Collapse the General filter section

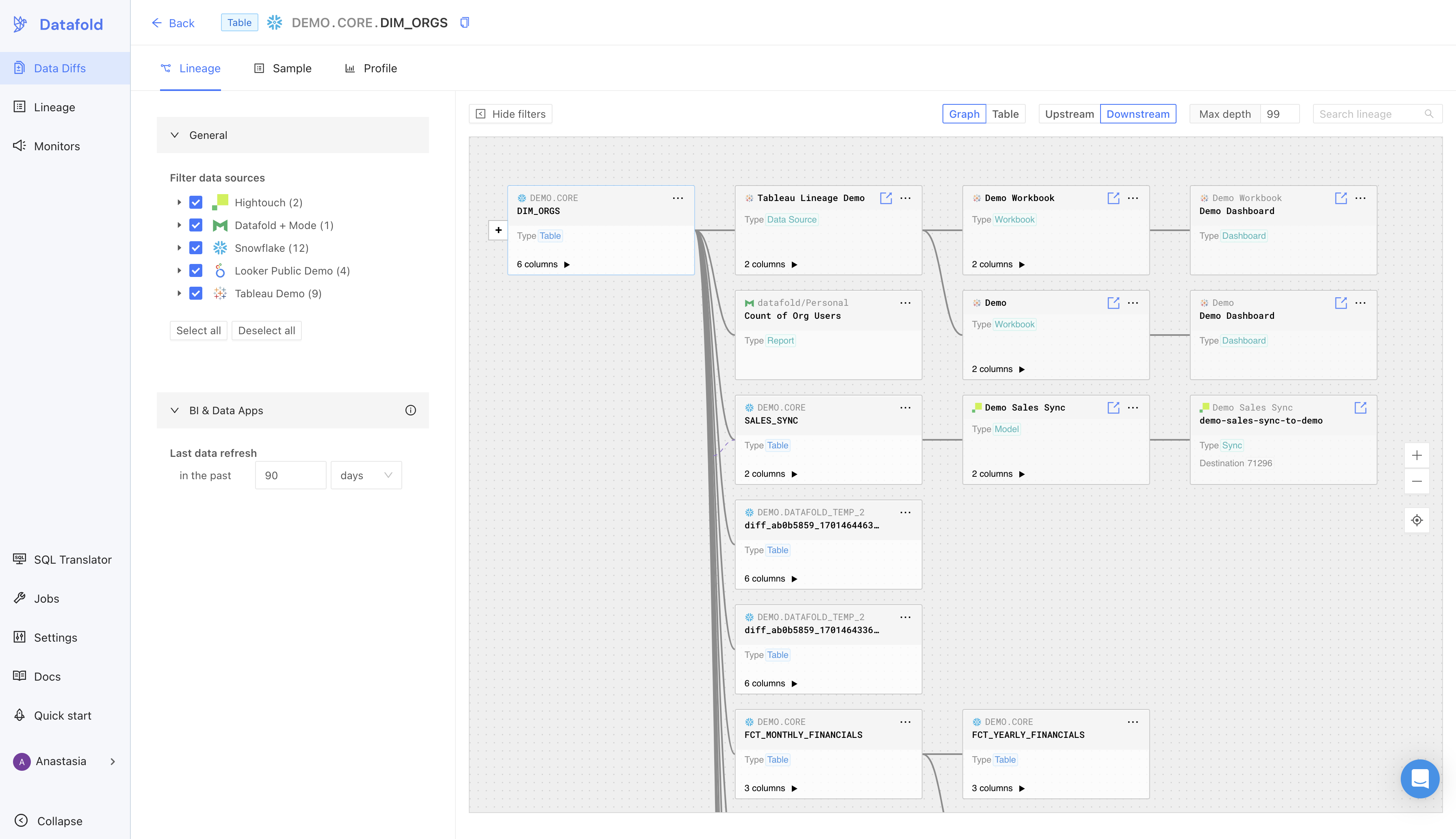(x=292, y=135)
